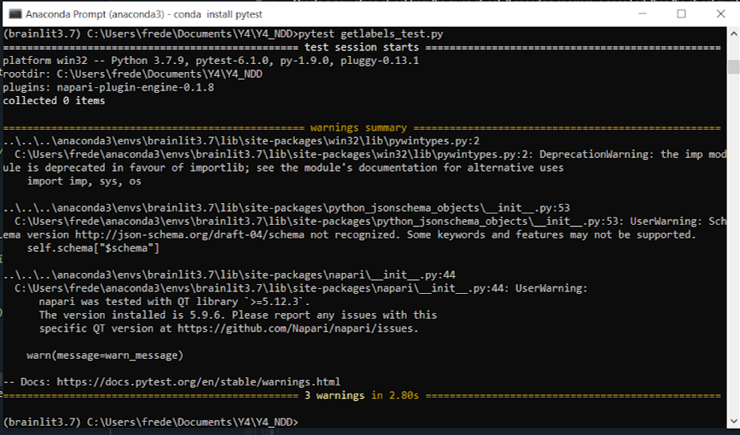740x435 pixels.
Task: Click the final '(brainlit3.7)' command prompt line
Action: pyautogui.click(x=151, y=422)
